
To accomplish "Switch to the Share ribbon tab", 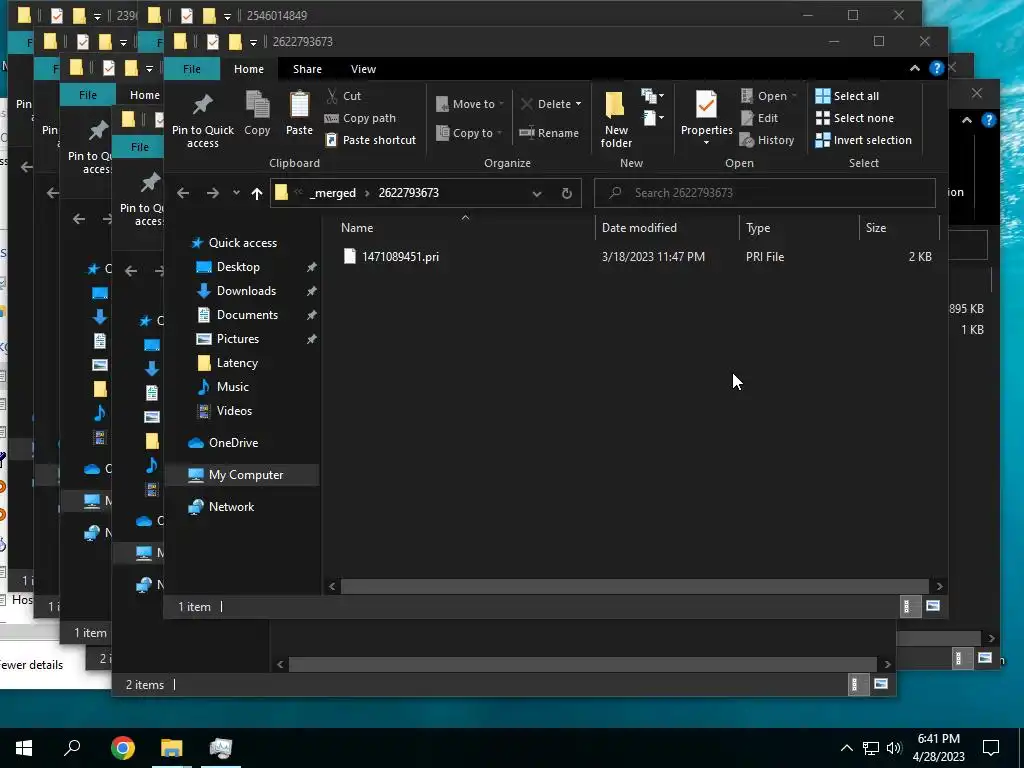I will point(307,69).
